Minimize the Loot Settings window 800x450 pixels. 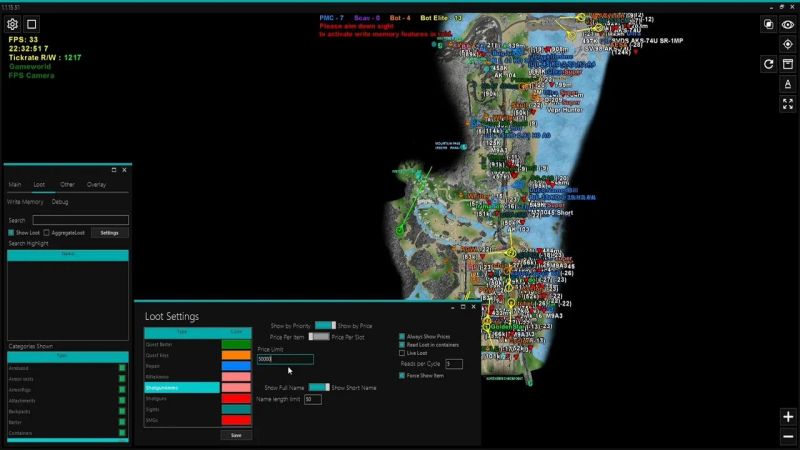click(453, 307)
